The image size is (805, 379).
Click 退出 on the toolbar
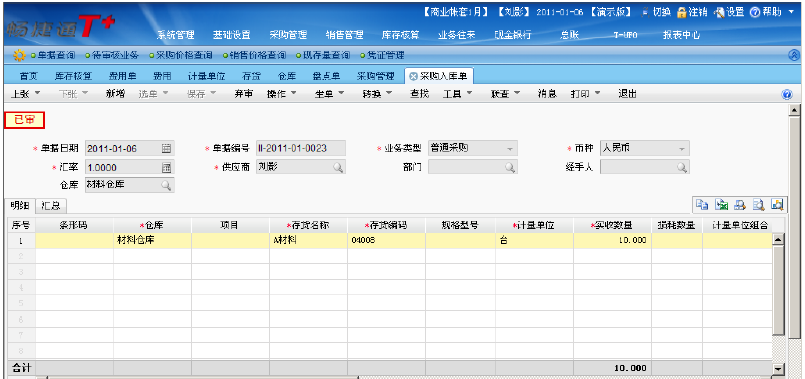(x=627, y=94)
